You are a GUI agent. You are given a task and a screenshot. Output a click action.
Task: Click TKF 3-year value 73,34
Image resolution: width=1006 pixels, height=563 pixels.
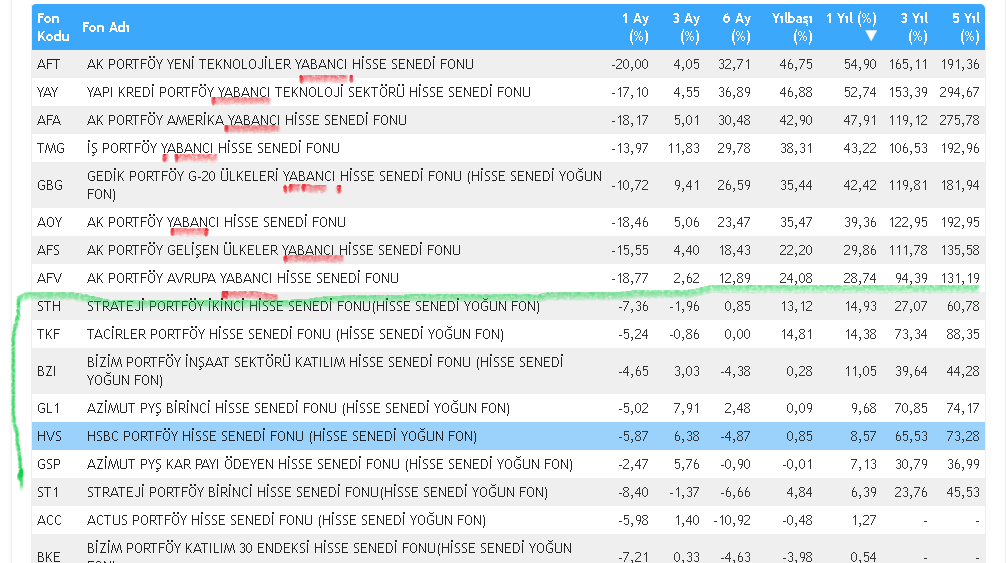click(911, 335)
